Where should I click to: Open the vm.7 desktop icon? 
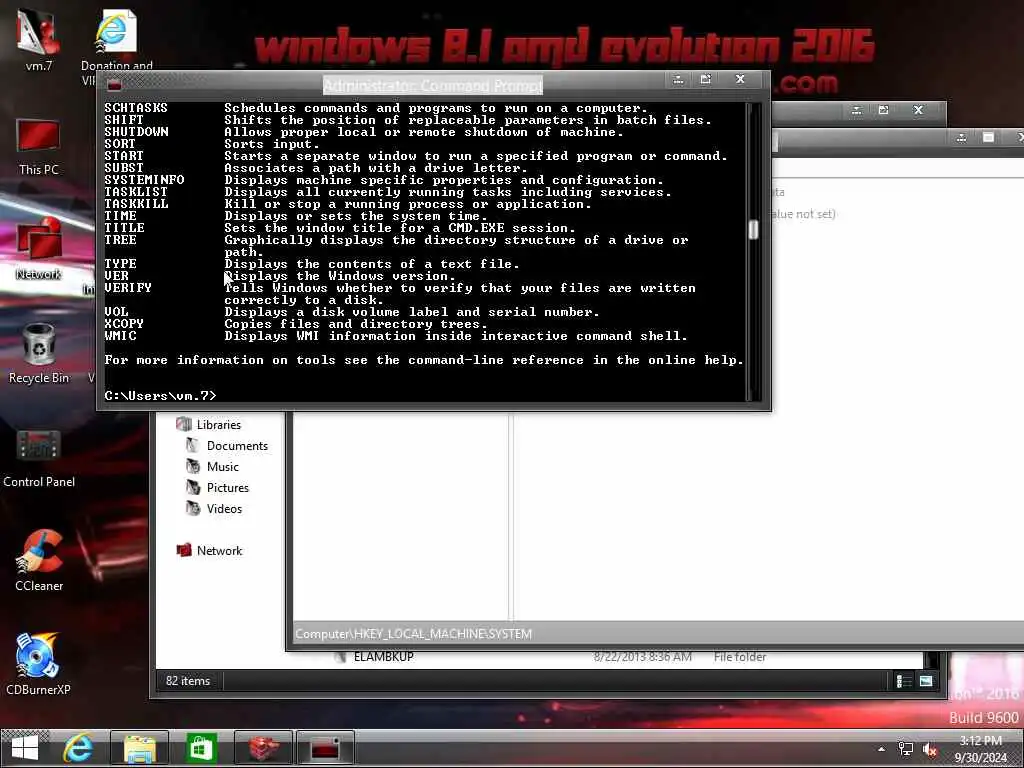click(x=39, y=38)
